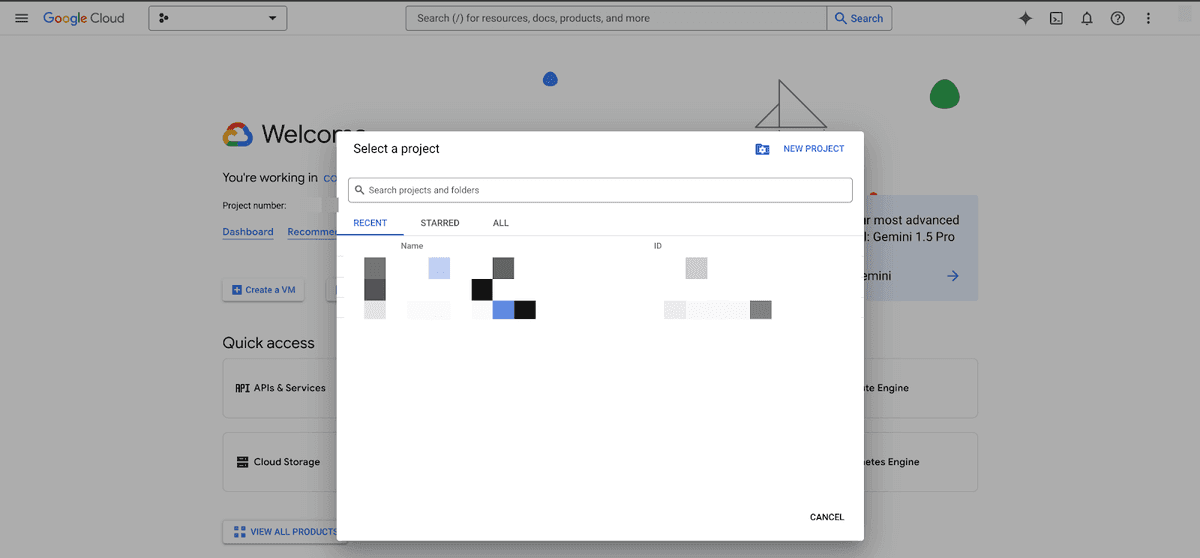
Task: Activate Cloud Shell terminal icon
Action: coord(1056,18)
